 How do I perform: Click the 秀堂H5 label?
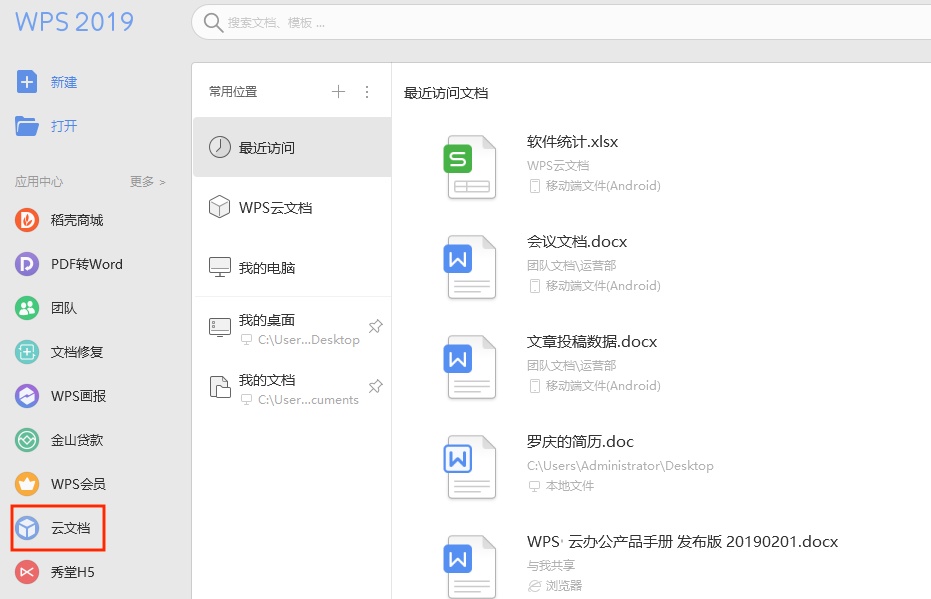(x=72, y=572)
